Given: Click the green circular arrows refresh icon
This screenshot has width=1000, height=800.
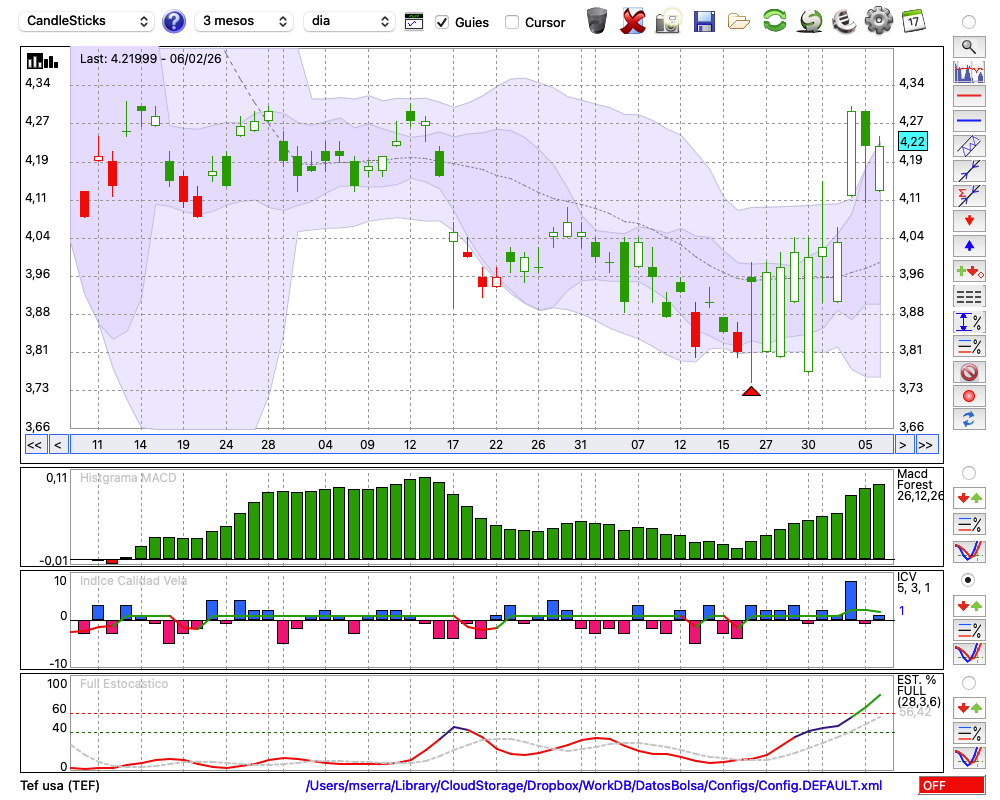Looking at the screenshot, I should (774, 20).
